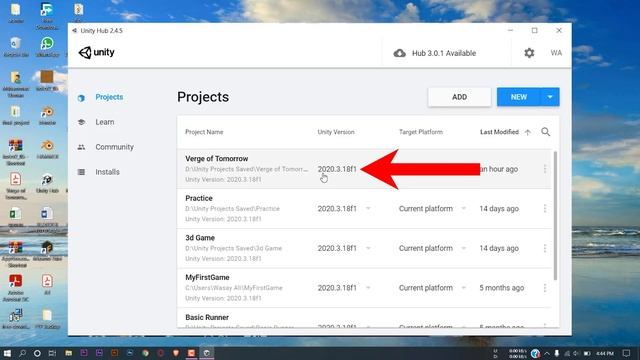The height and width of the screenshot is (360, 640).
Task: Open the Target Platform dropdown for 3d Game
Action: [463, 248]
